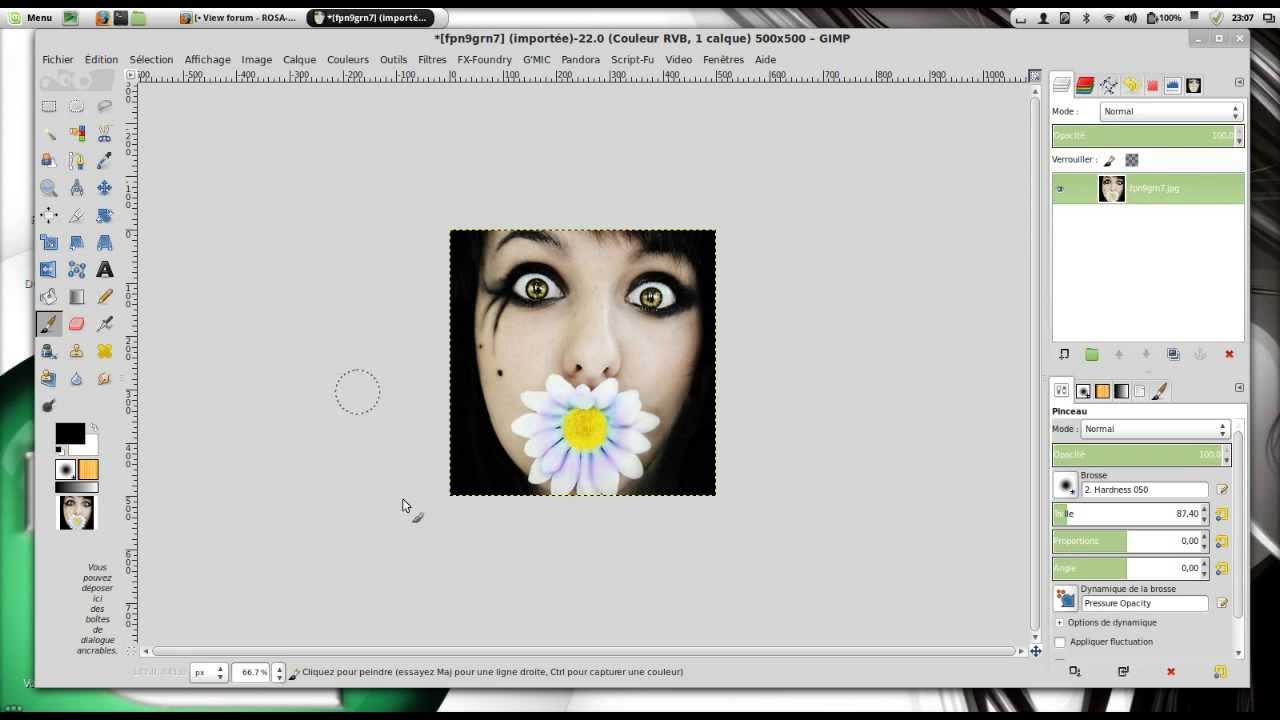This screenshot has width=1280, height=720.
Task: Open the layer Mode dropdown in Layers panel
Action: [x=1171, y=111]
